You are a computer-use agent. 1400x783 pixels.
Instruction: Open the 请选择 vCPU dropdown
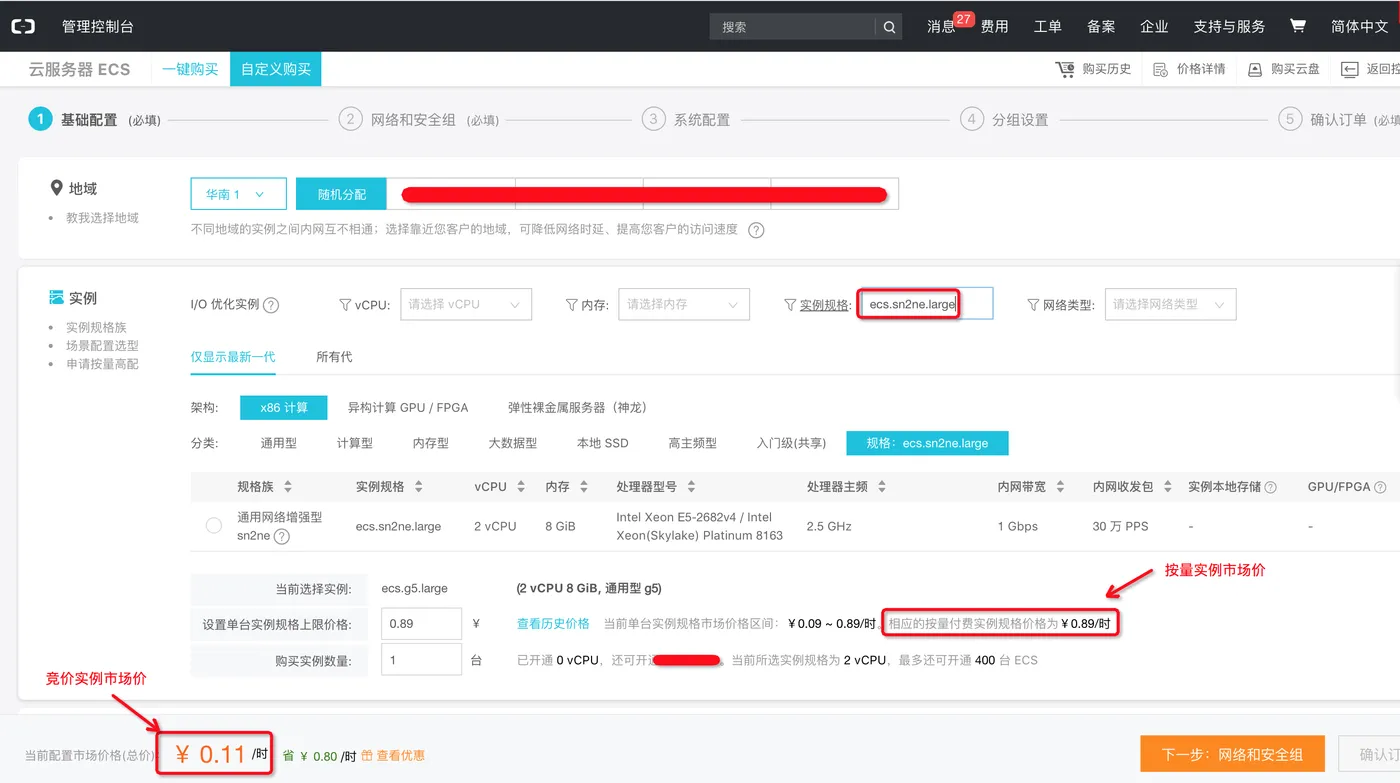click(466, 305)
